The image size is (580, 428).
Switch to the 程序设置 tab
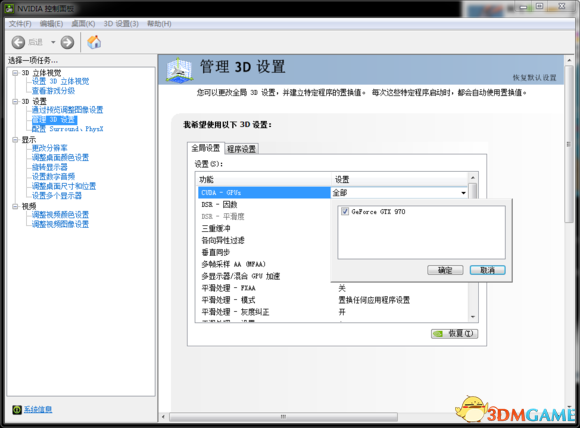tap(242, 149)
